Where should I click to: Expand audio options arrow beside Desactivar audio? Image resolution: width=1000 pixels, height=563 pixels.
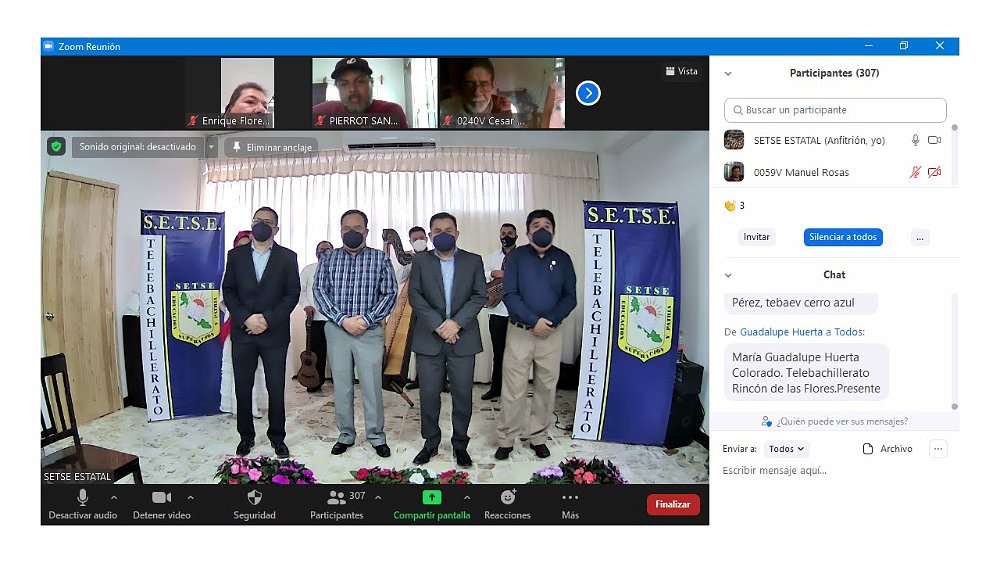[x=113, y=497]
